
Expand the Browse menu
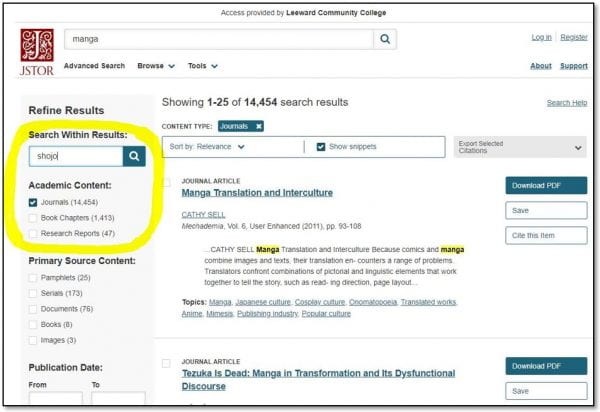point(156,66)
